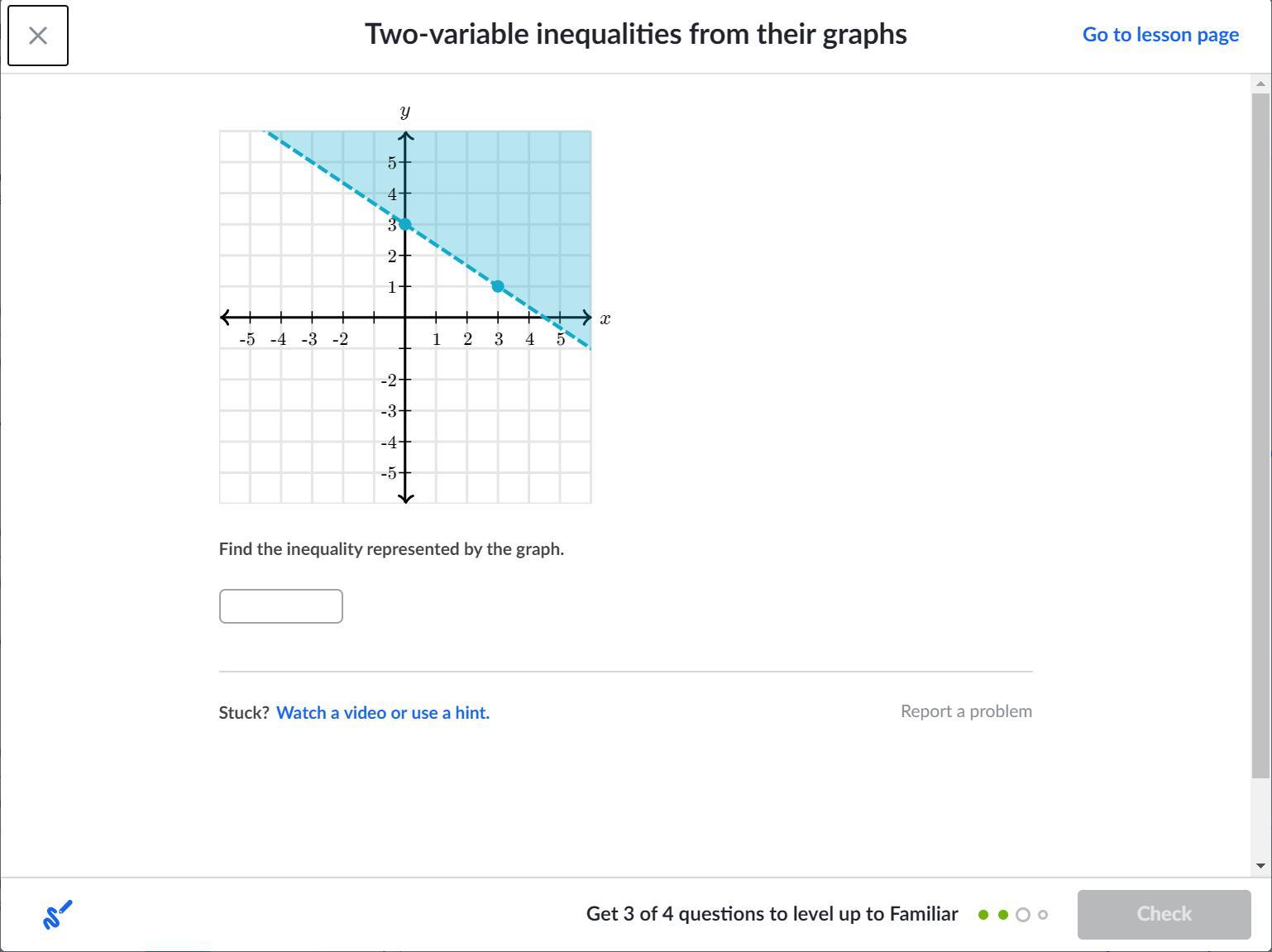Click the 'Find the inequality' question text

point(391,549)
